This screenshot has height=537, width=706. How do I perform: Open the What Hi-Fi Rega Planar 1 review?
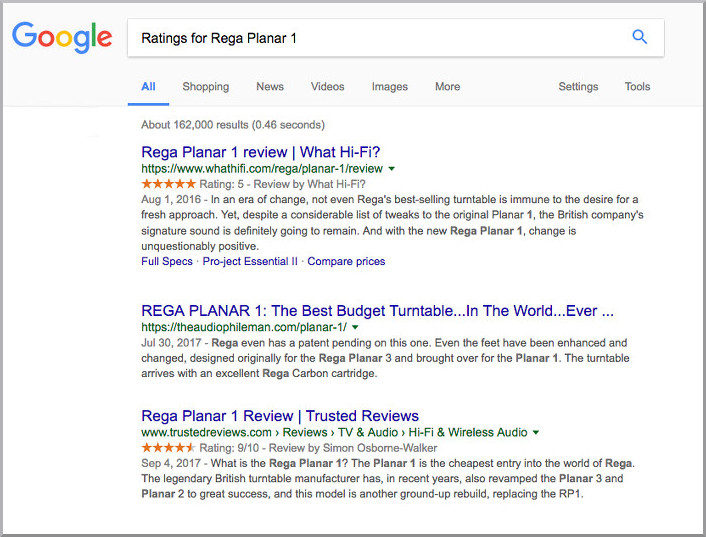261,153
